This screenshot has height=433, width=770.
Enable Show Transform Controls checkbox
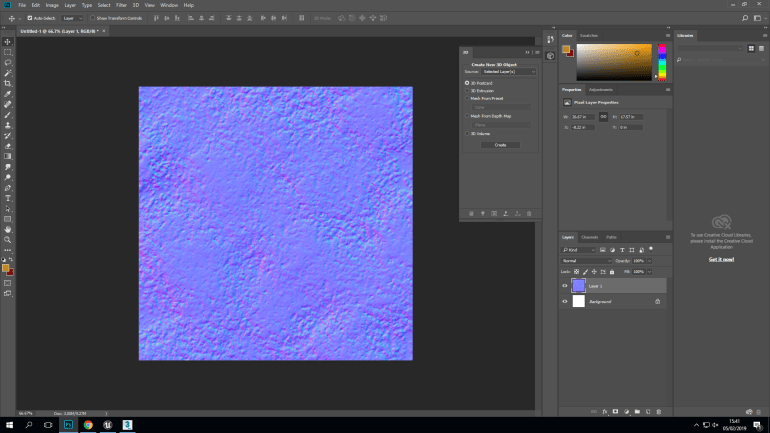pos(92,18)
